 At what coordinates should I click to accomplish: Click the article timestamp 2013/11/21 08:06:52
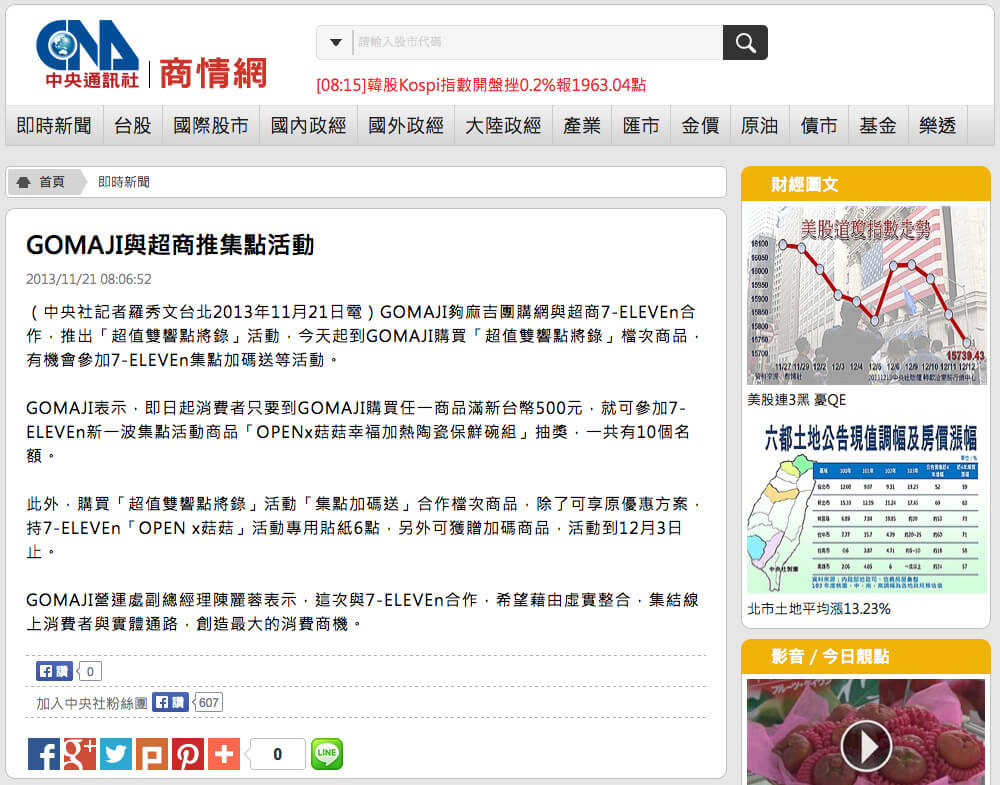tap(89, 279)
